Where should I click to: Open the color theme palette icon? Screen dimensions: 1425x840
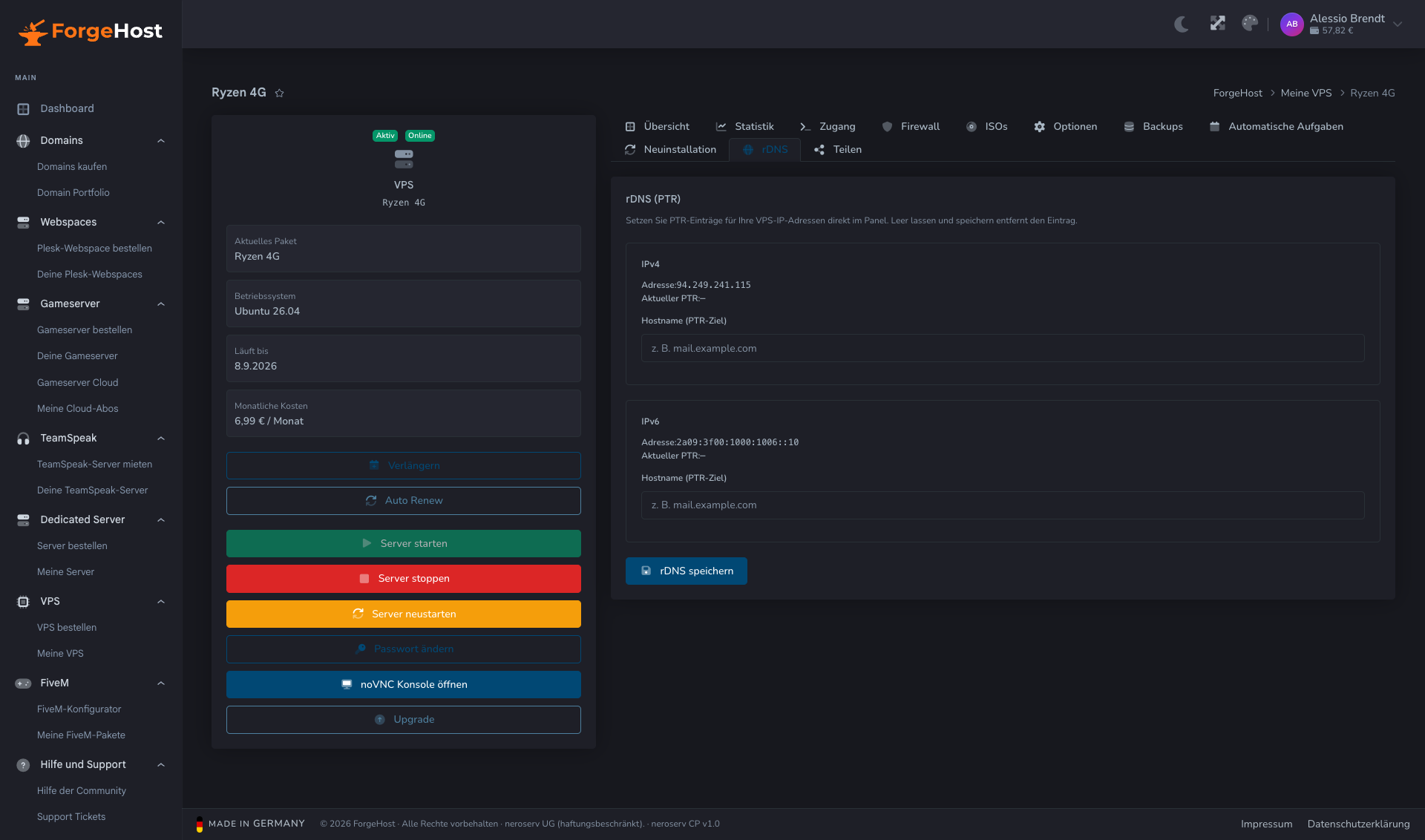point(1250,24)
